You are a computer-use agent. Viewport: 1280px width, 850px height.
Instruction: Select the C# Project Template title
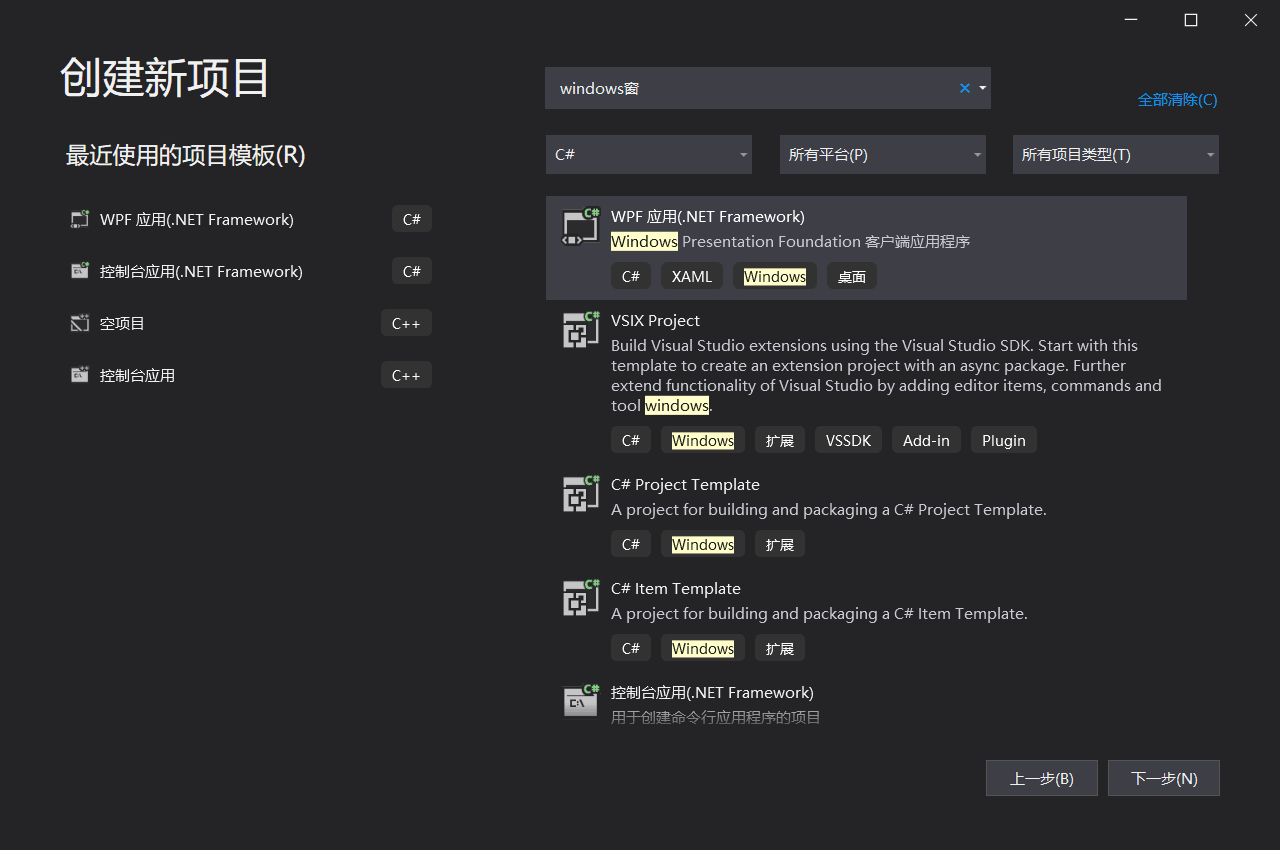pos(685,485)
